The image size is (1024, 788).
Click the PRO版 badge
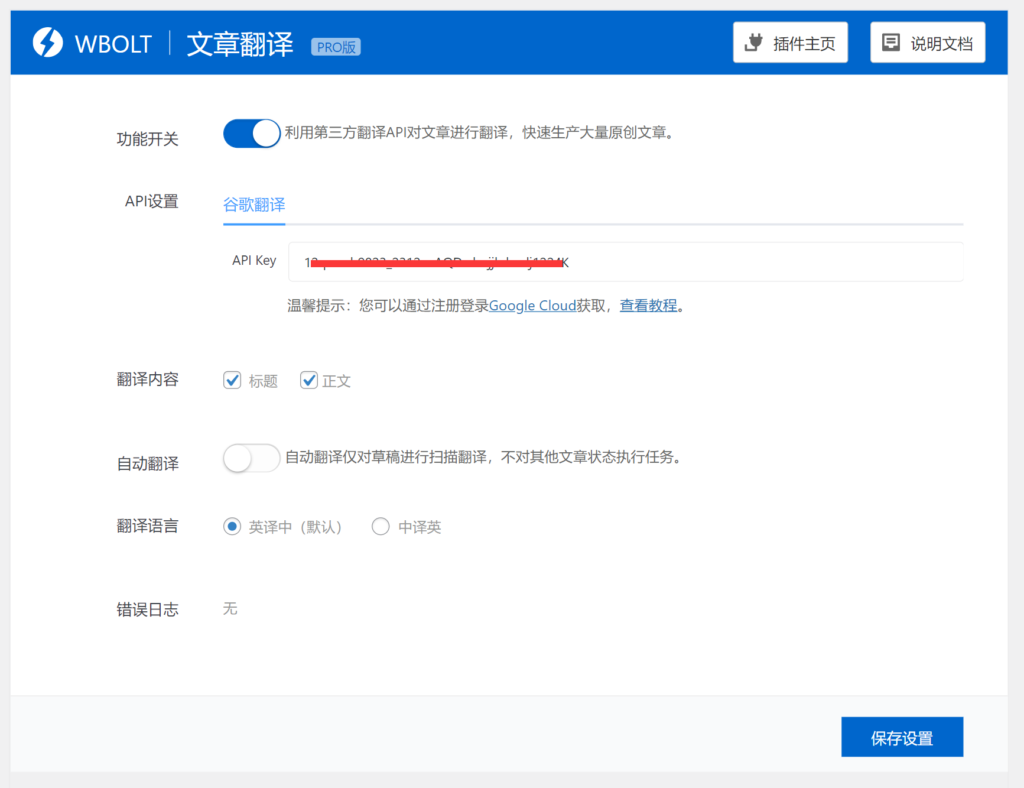click(x=336, y=47)
